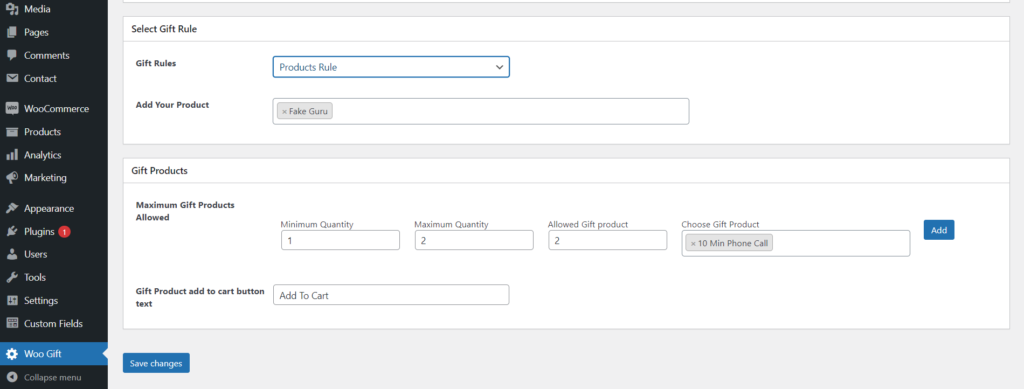Viewport: 1024px width, 389px height.
Task: Click the Save changes button
Action: [x=156, y=363]
